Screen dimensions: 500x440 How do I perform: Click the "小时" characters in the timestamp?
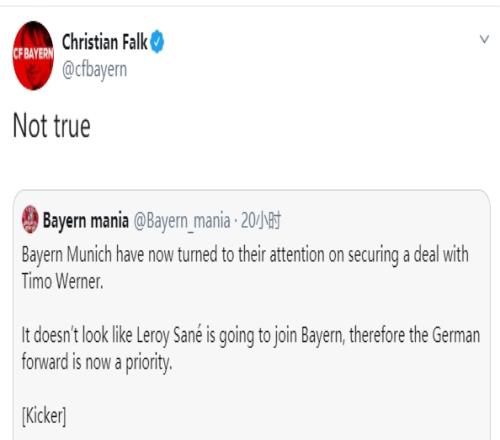coord(269,220)
